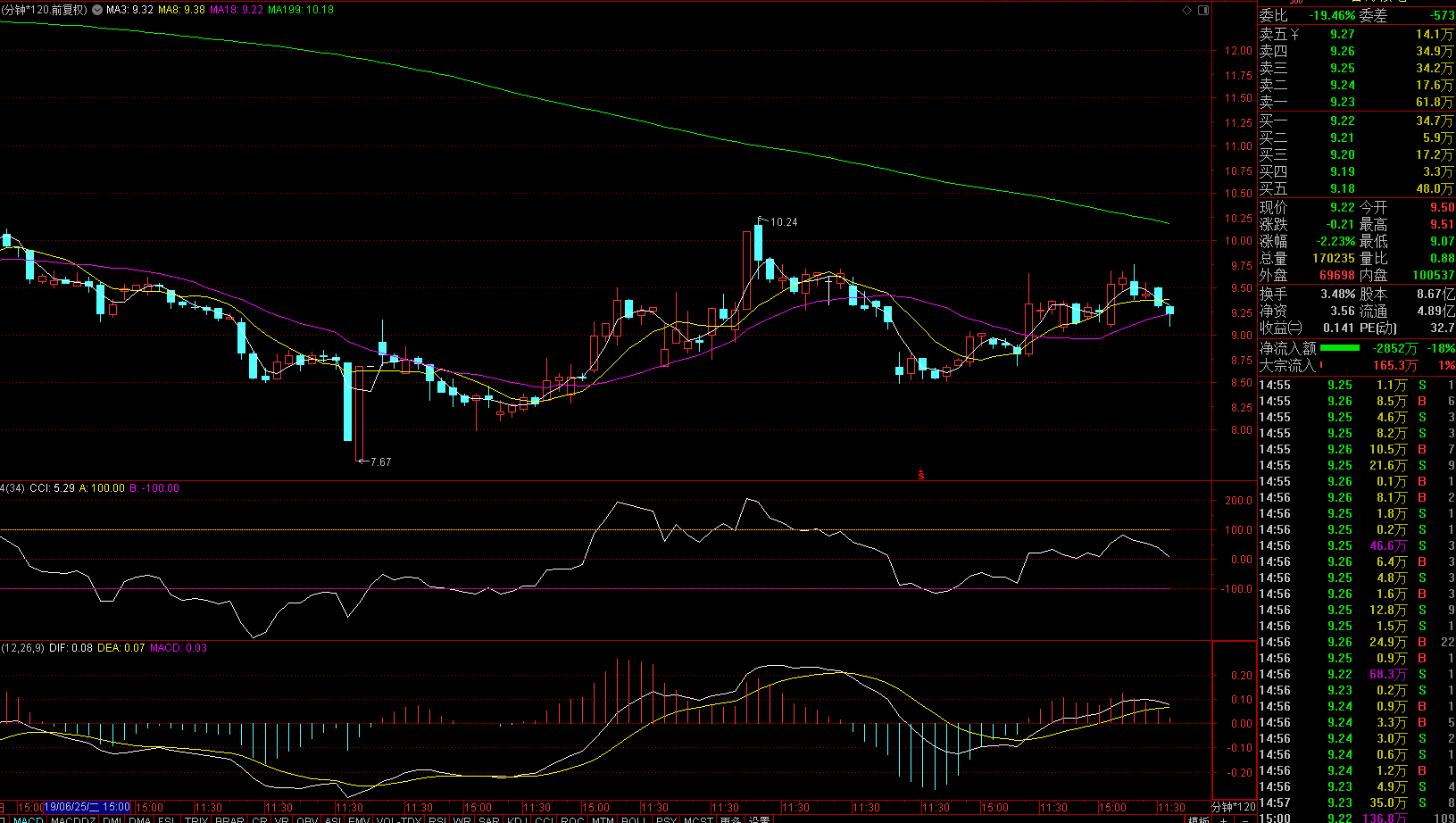Click the minus zoom-out button

1245,819
